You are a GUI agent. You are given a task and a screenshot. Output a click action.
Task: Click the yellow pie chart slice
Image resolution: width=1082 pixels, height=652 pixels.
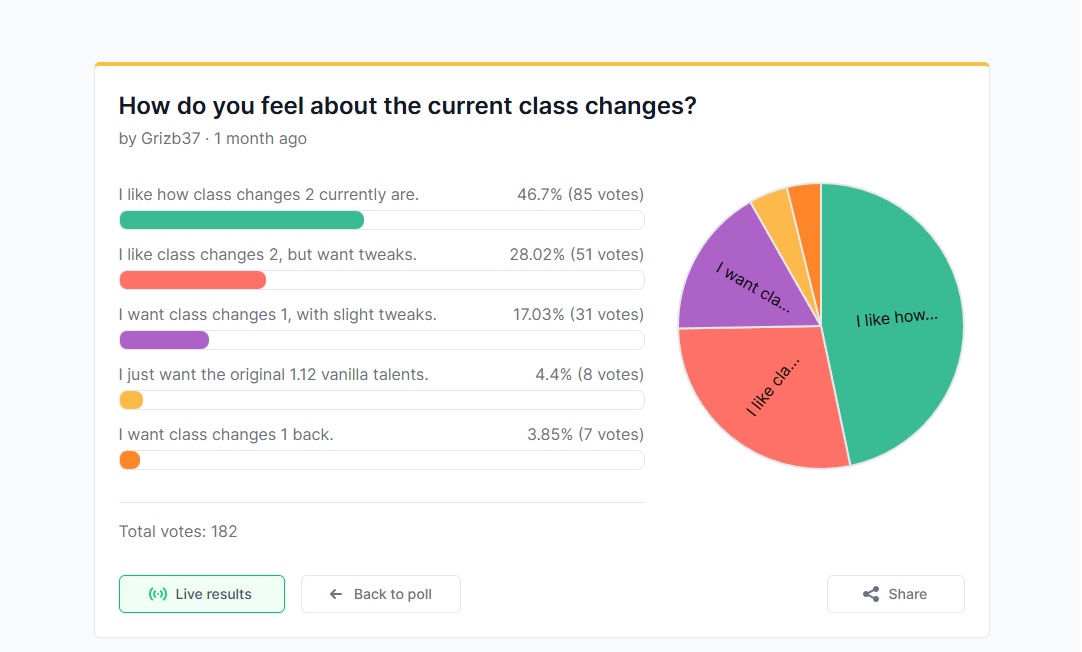(778, 221)
